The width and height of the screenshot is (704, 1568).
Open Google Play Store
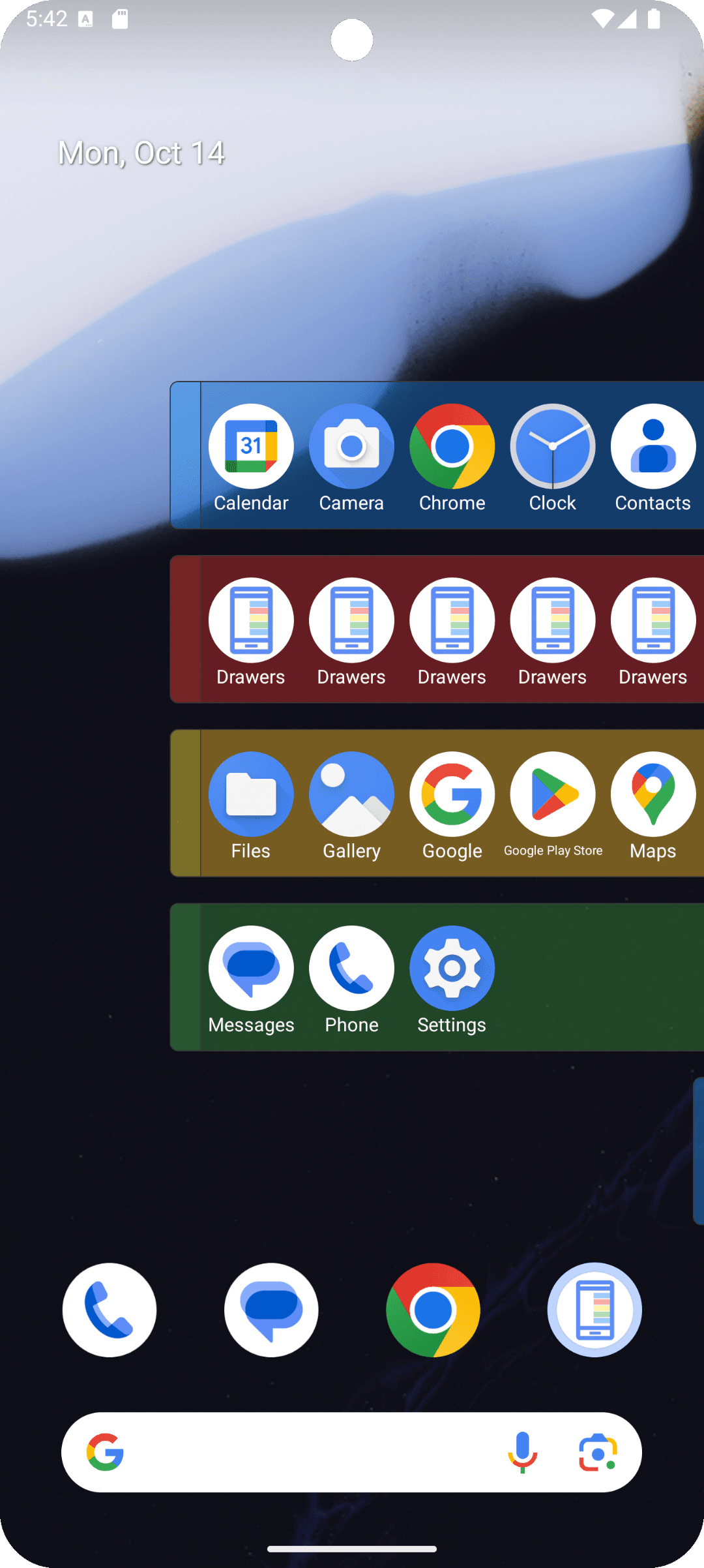point(552,806)
